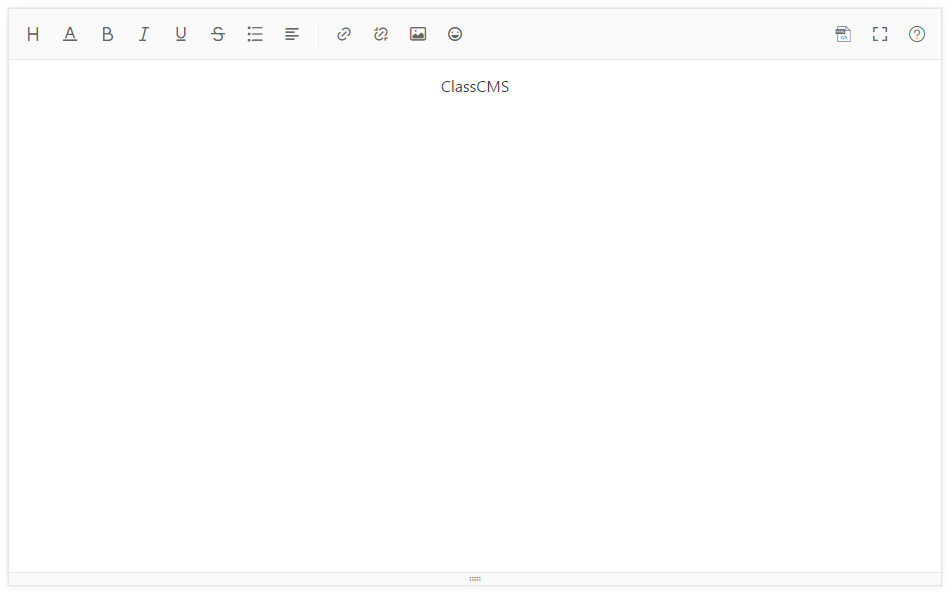Open the emoji picker
This screenshot has width=951, height=594.
point(455,34)
